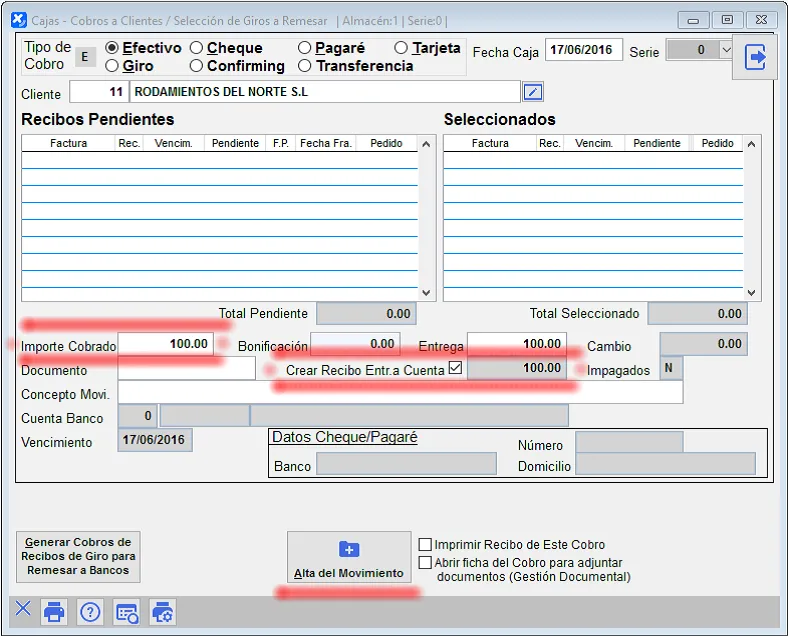Click the printer icon in bottom toolbar
788x636 pixels.
pyautogui.click(x=54, y=612)
